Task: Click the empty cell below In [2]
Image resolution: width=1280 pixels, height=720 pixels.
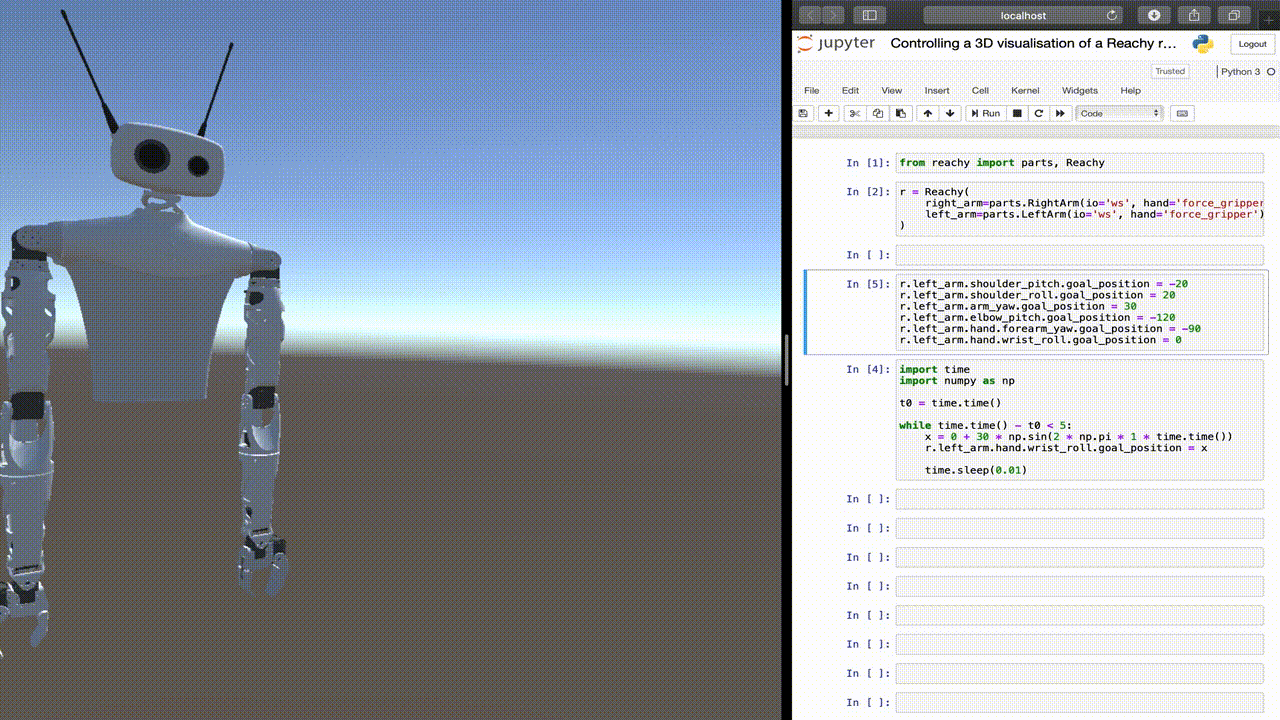Action: (x=1080, y=255)
